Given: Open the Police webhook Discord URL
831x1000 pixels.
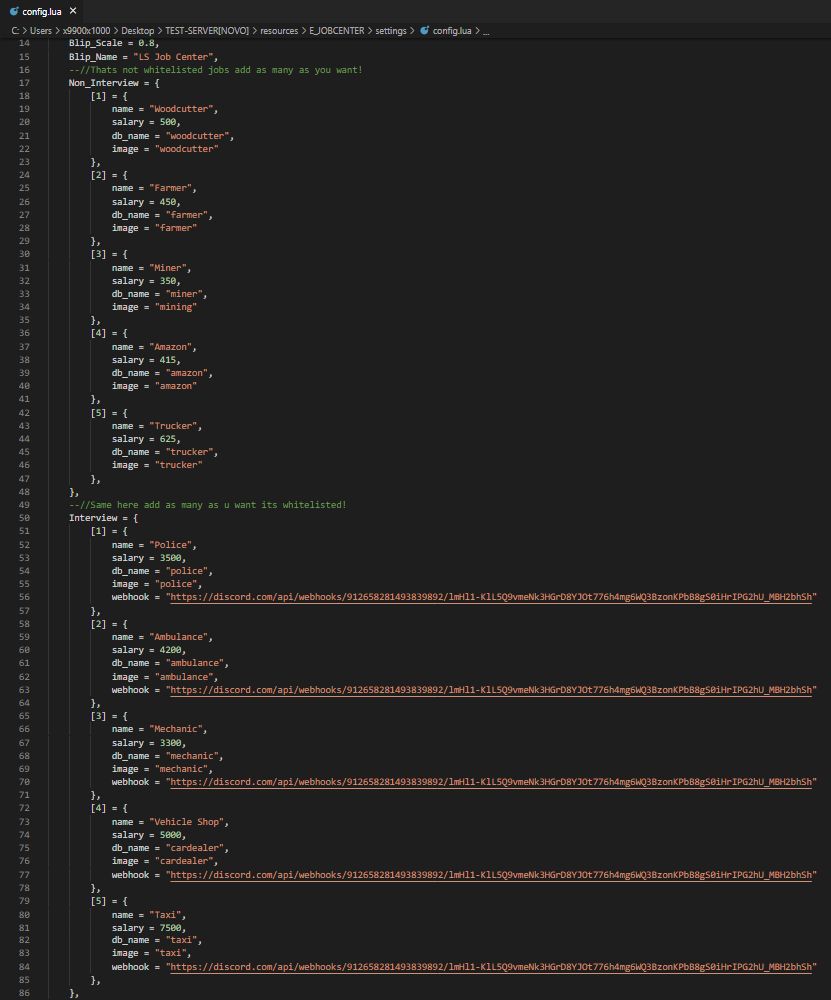Looking at the screenshot, I should pos(490,598).
